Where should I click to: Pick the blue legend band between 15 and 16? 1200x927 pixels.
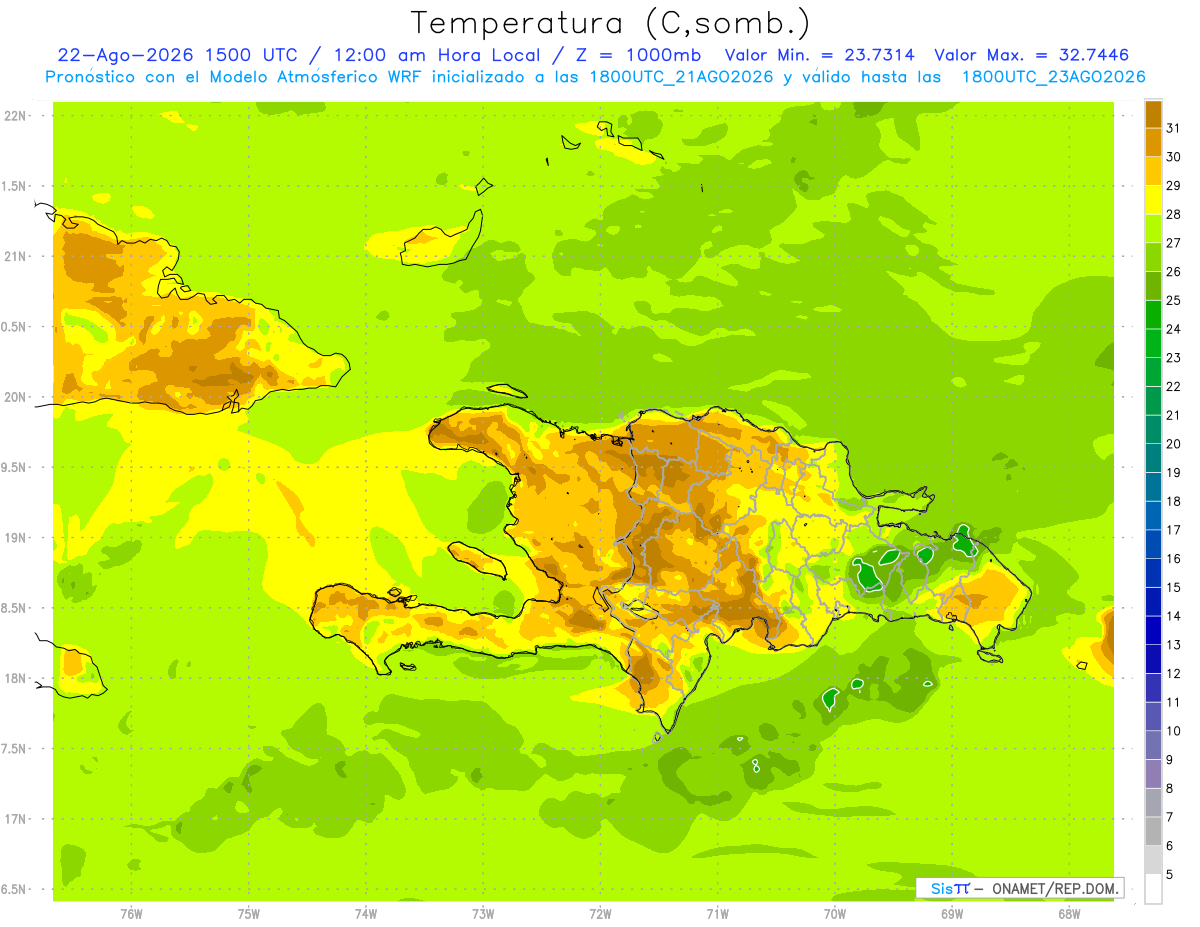click(1153, 573)
